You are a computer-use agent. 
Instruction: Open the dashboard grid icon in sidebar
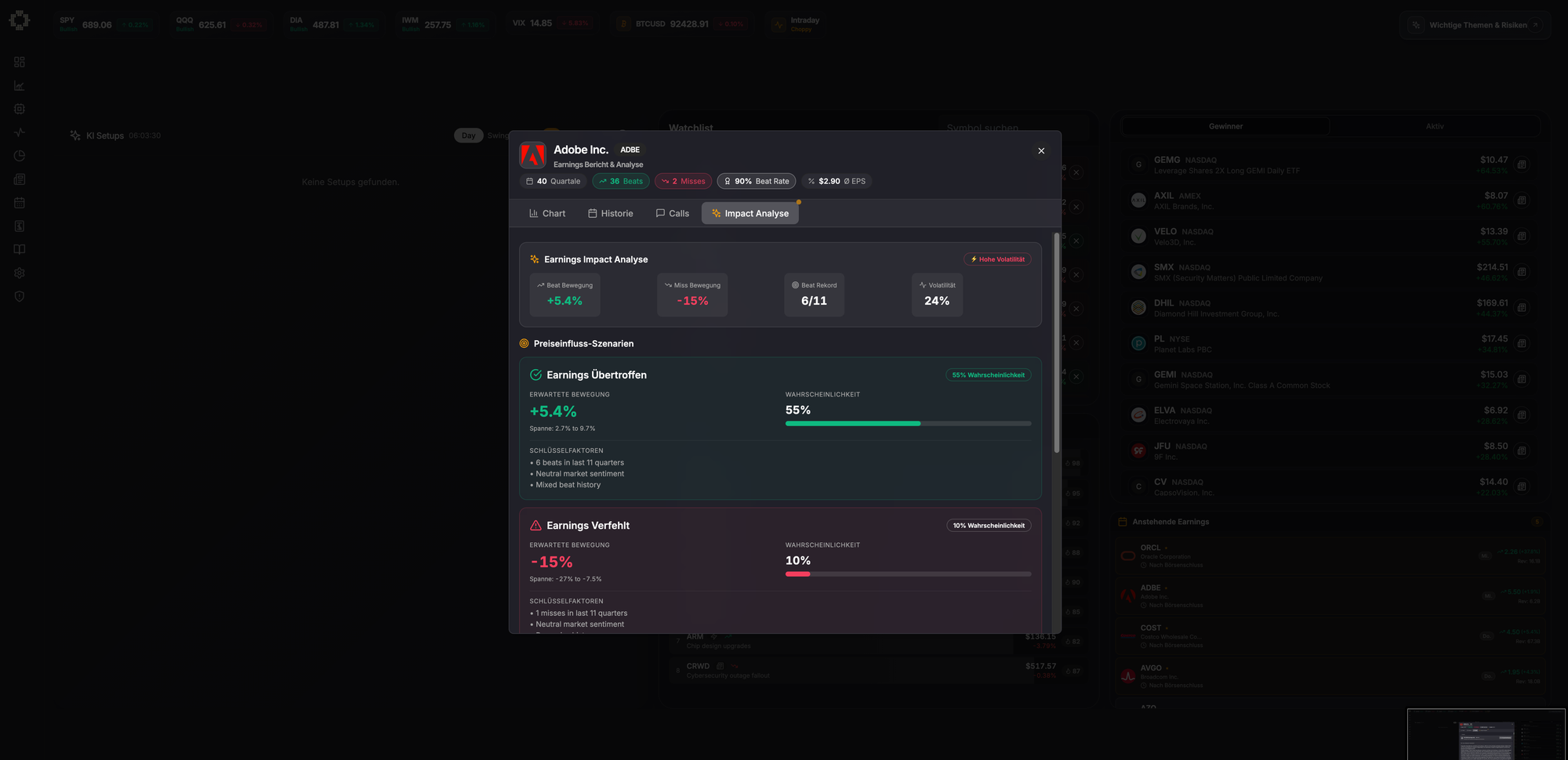pyautogui.click(x=20, y=62)
